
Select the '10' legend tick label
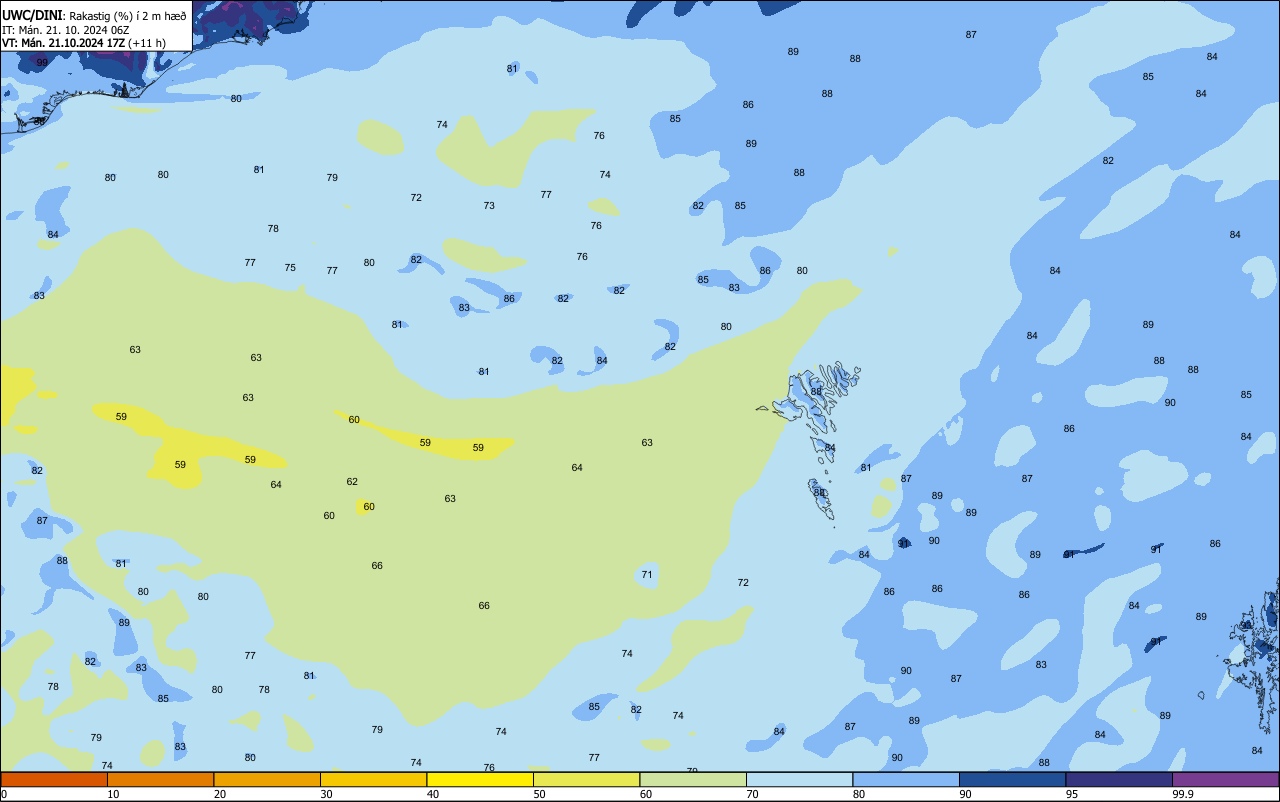(x=113, y=794)
